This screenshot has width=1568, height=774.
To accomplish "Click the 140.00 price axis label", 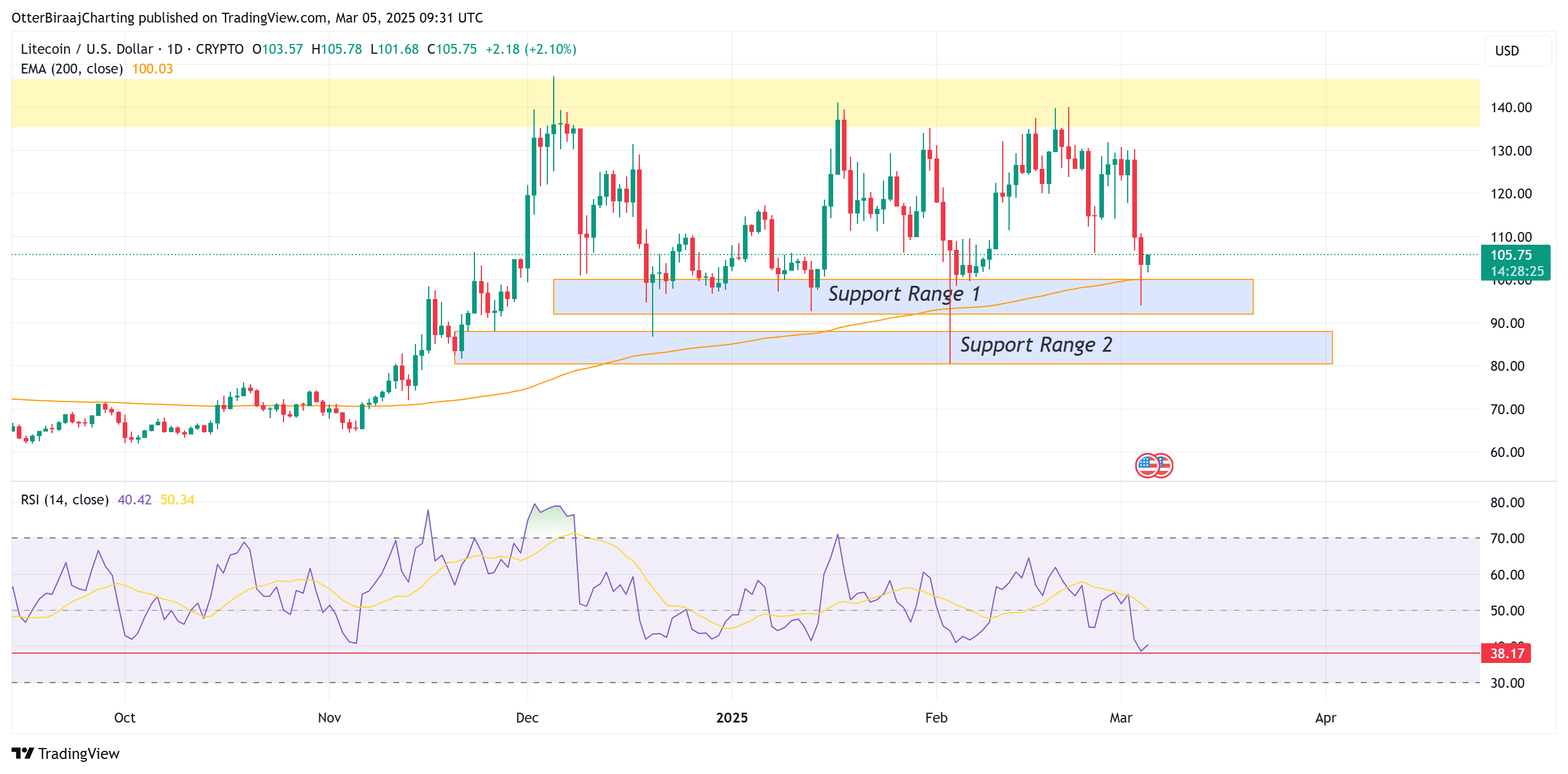I will click(x=1510, y=108).
